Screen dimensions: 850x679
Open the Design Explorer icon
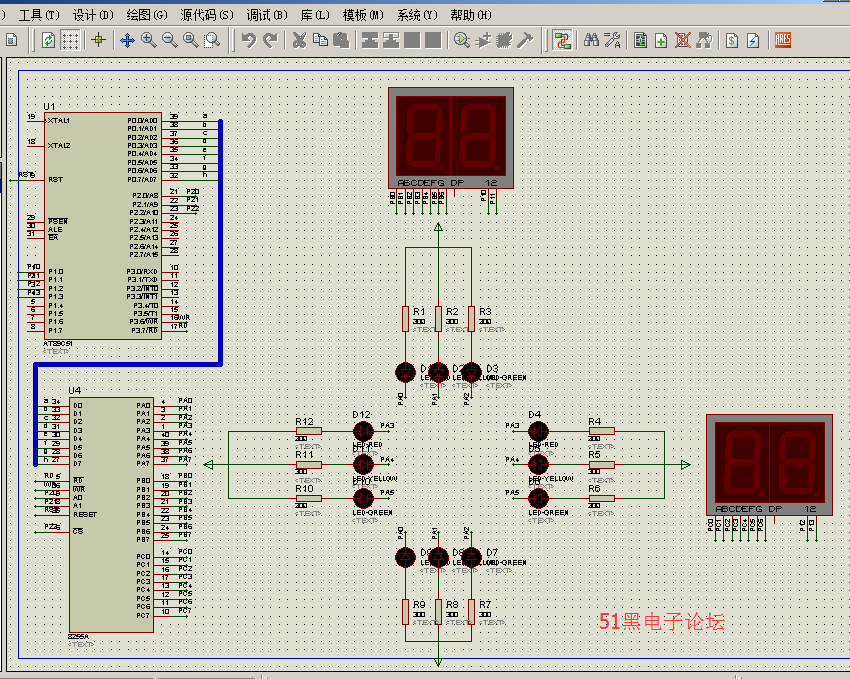(x=640, y=40)
